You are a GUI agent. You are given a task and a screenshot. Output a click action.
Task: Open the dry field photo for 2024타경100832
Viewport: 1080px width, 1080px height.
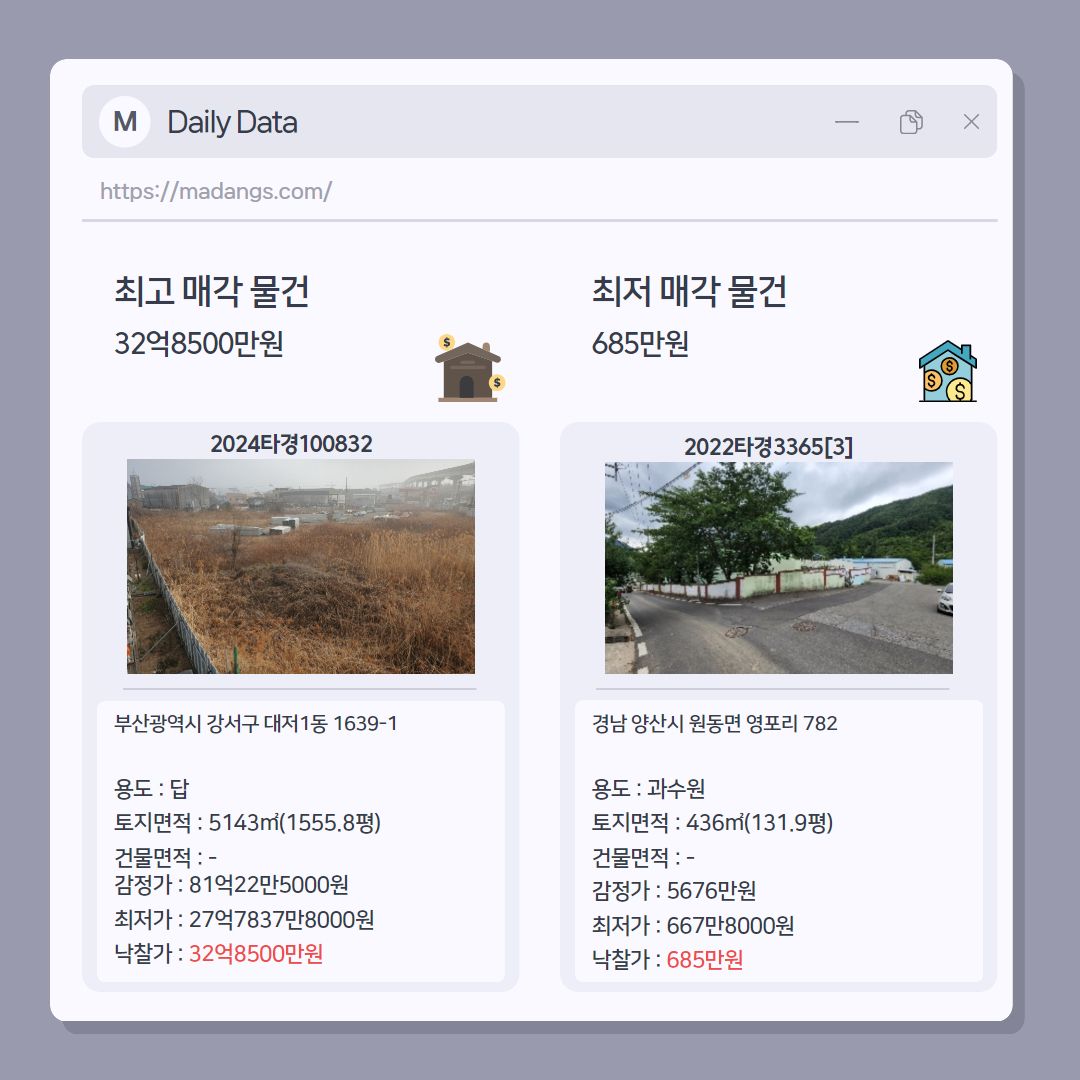301,566
